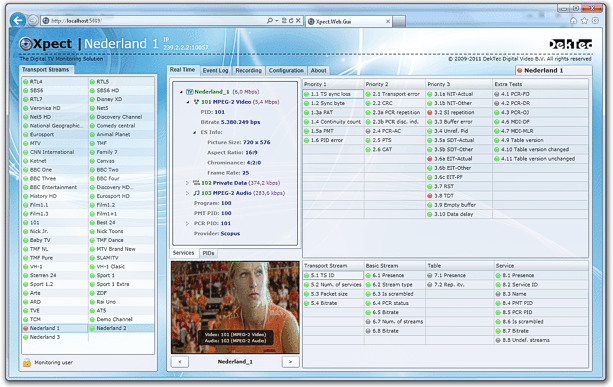
Task: Select Eurosport HD stream
Action: pyautogui.click(x=121, y=196)
